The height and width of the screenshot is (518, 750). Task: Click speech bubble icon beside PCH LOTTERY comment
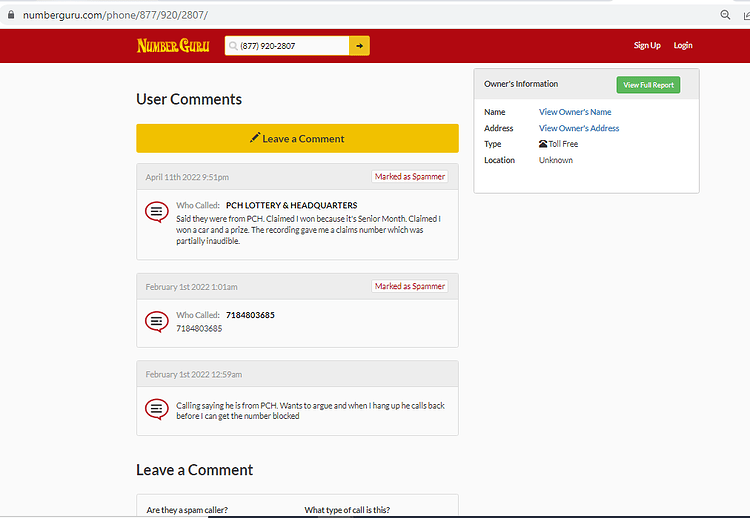coord(156,211)
